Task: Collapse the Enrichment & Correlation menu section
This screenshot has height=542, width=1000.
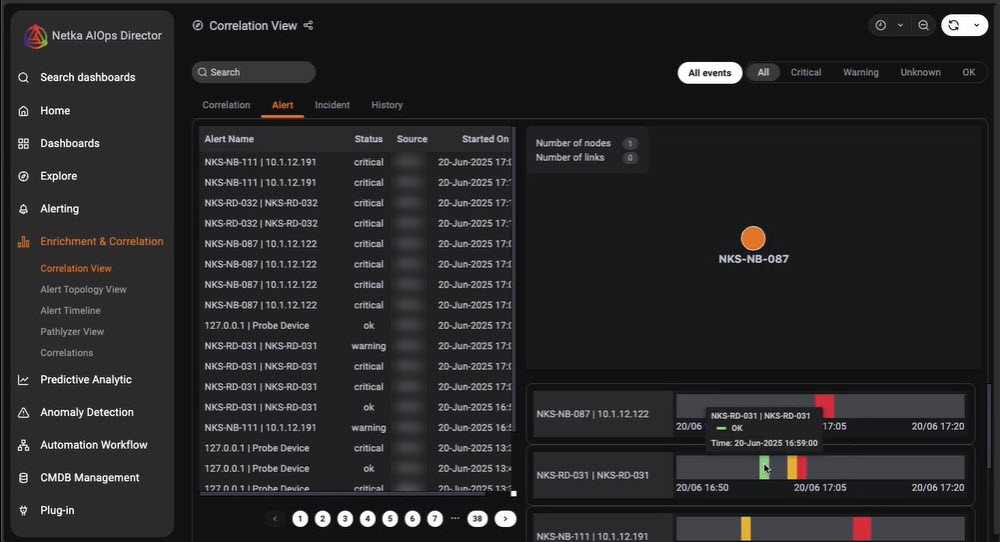Action: pos(101,241)
